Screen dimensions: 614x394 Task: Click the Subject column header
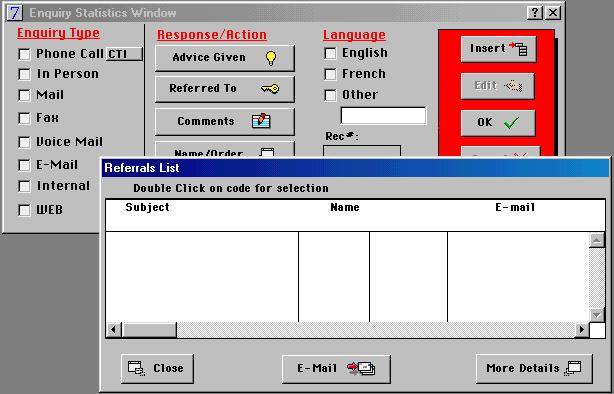point(148,207)
